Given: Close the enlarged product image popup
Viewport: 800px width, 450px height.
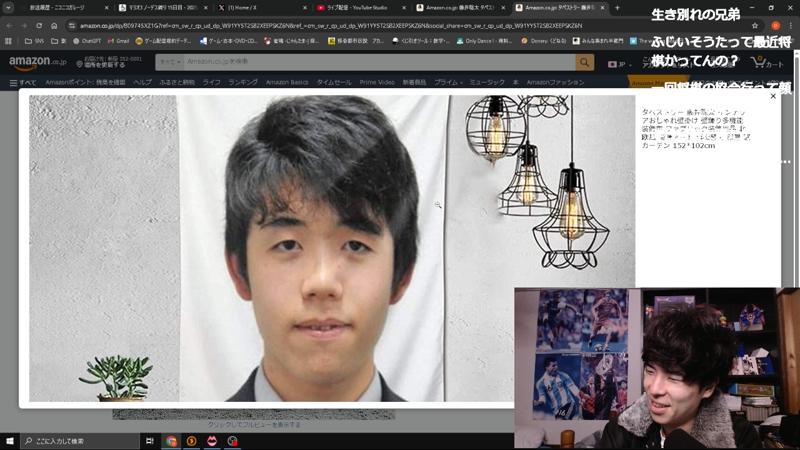Looking at the screenshot, I should click(x=773, y=96).
